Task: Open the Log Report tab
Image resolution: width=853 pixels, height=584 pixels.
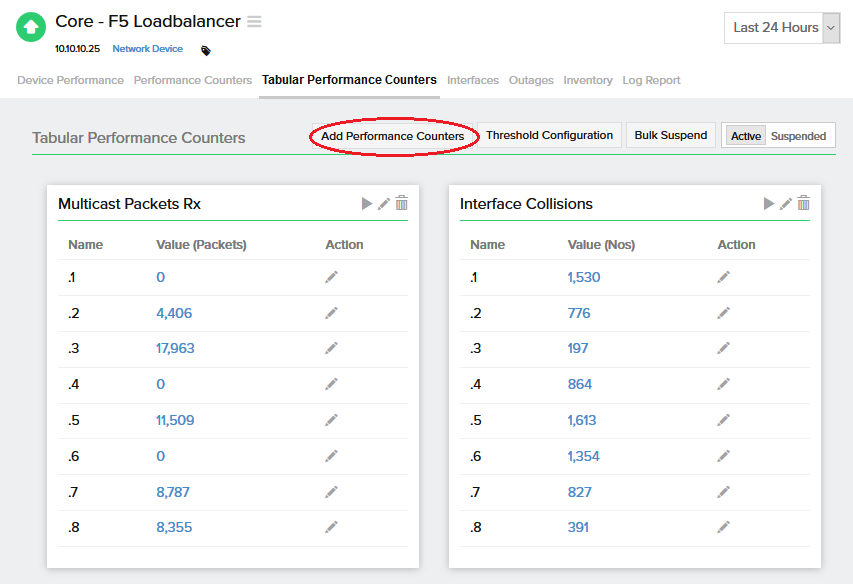Action: [x=651, y=80]
